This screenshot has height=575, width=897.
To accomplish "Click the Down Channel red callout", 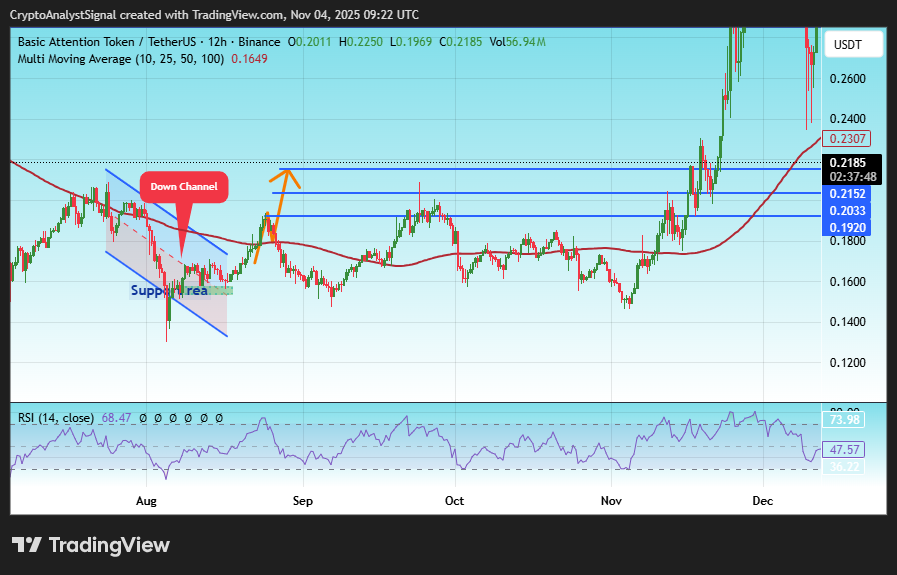I will [x=184, y=187].
